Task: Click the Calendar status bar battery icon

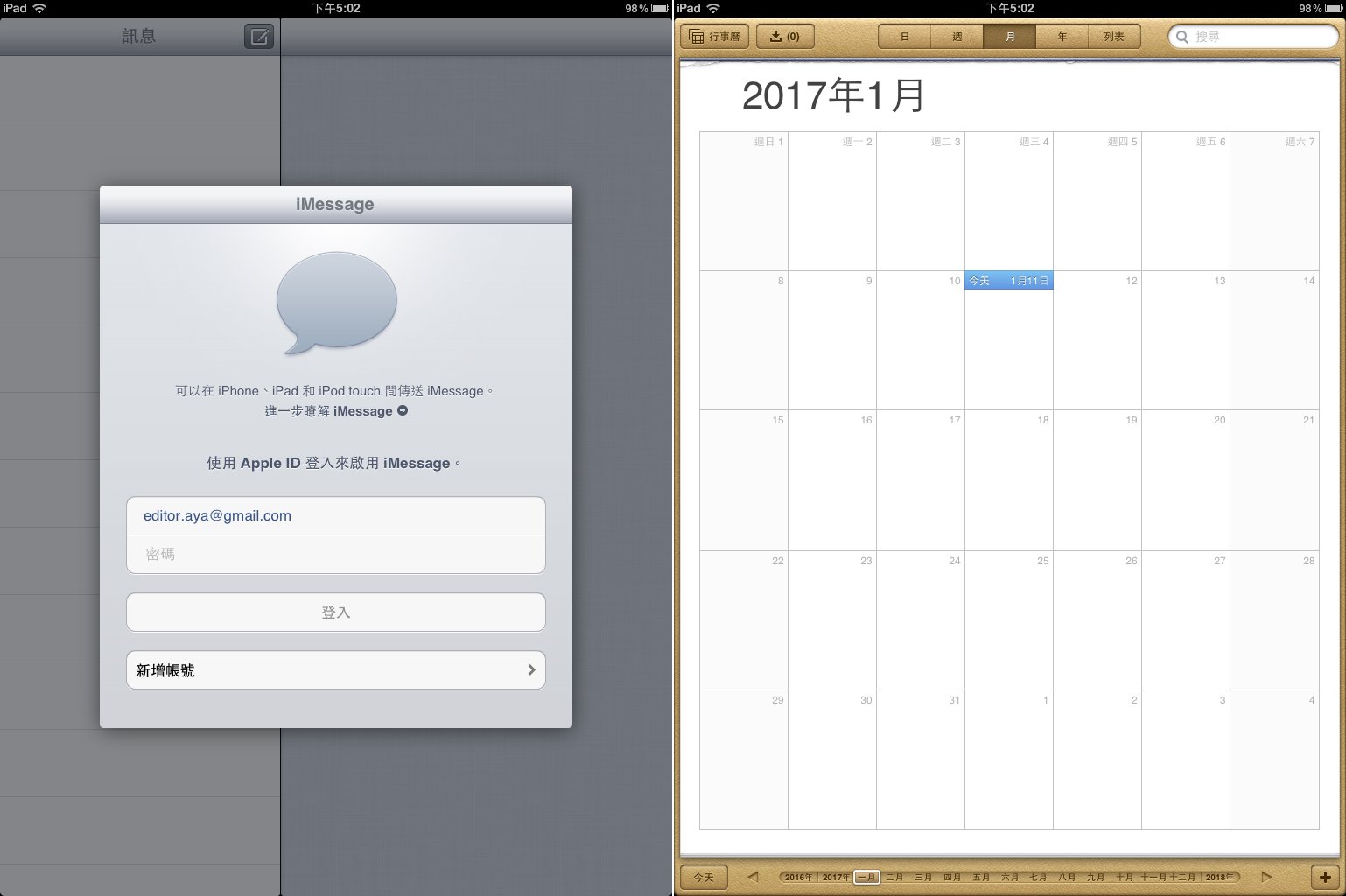Action: (x=1332, y=8)
